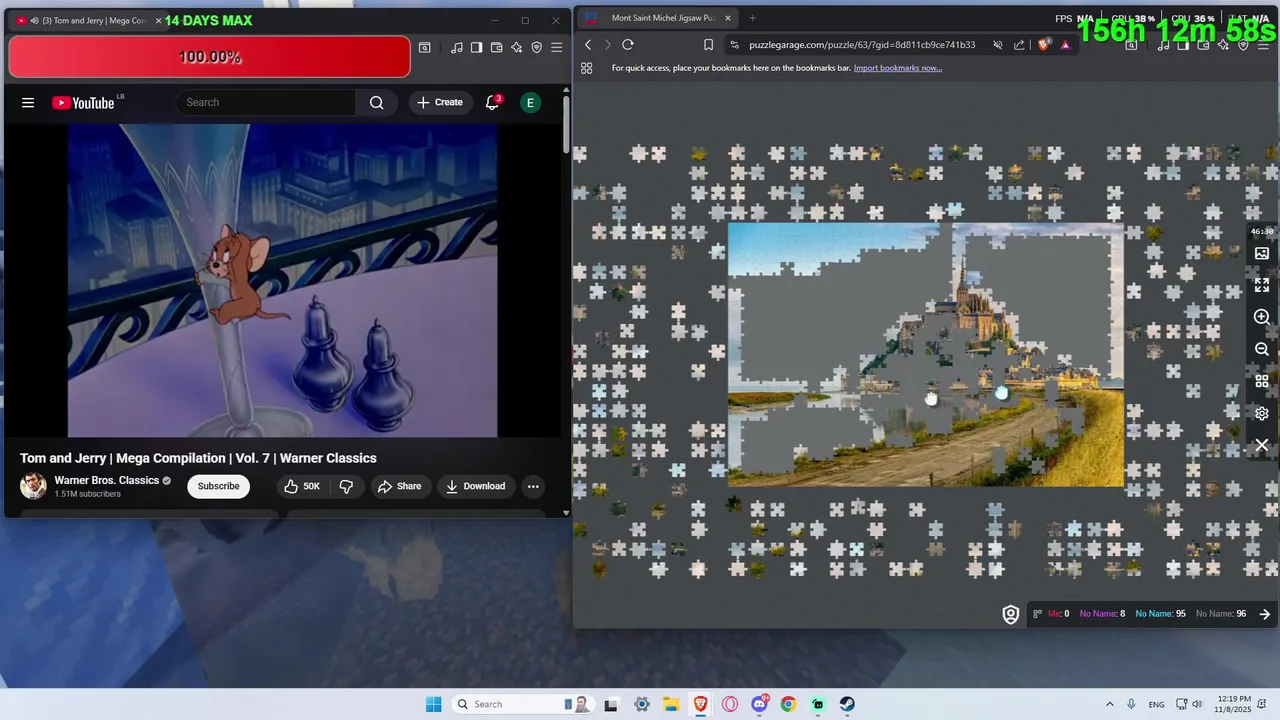
Task: Close the puzzle side toolbar X
Action: pos(1262,445)
